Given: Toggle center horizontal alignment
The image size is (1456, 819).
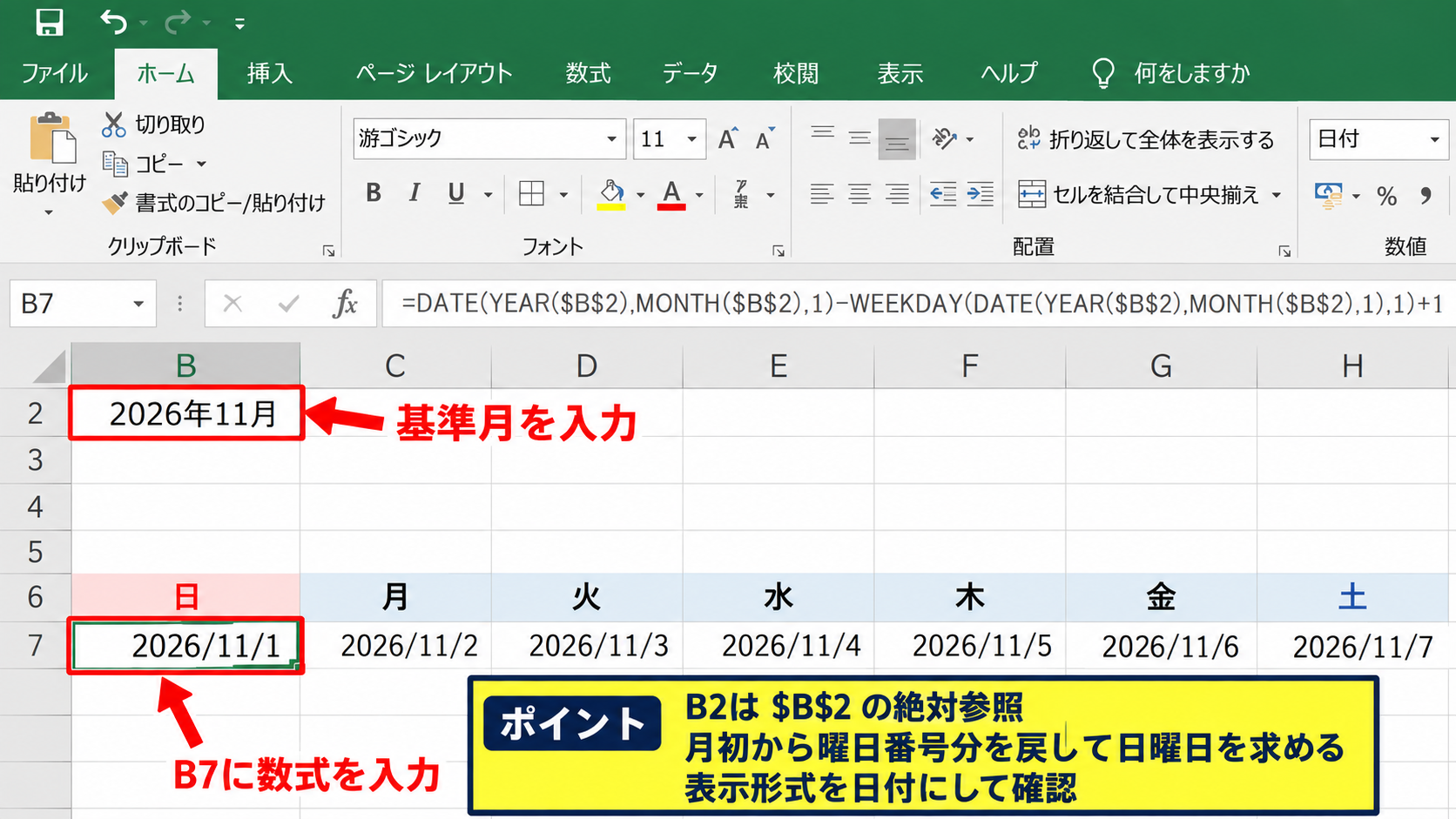Looking at the screenshot, I should [x=859, y=193].
